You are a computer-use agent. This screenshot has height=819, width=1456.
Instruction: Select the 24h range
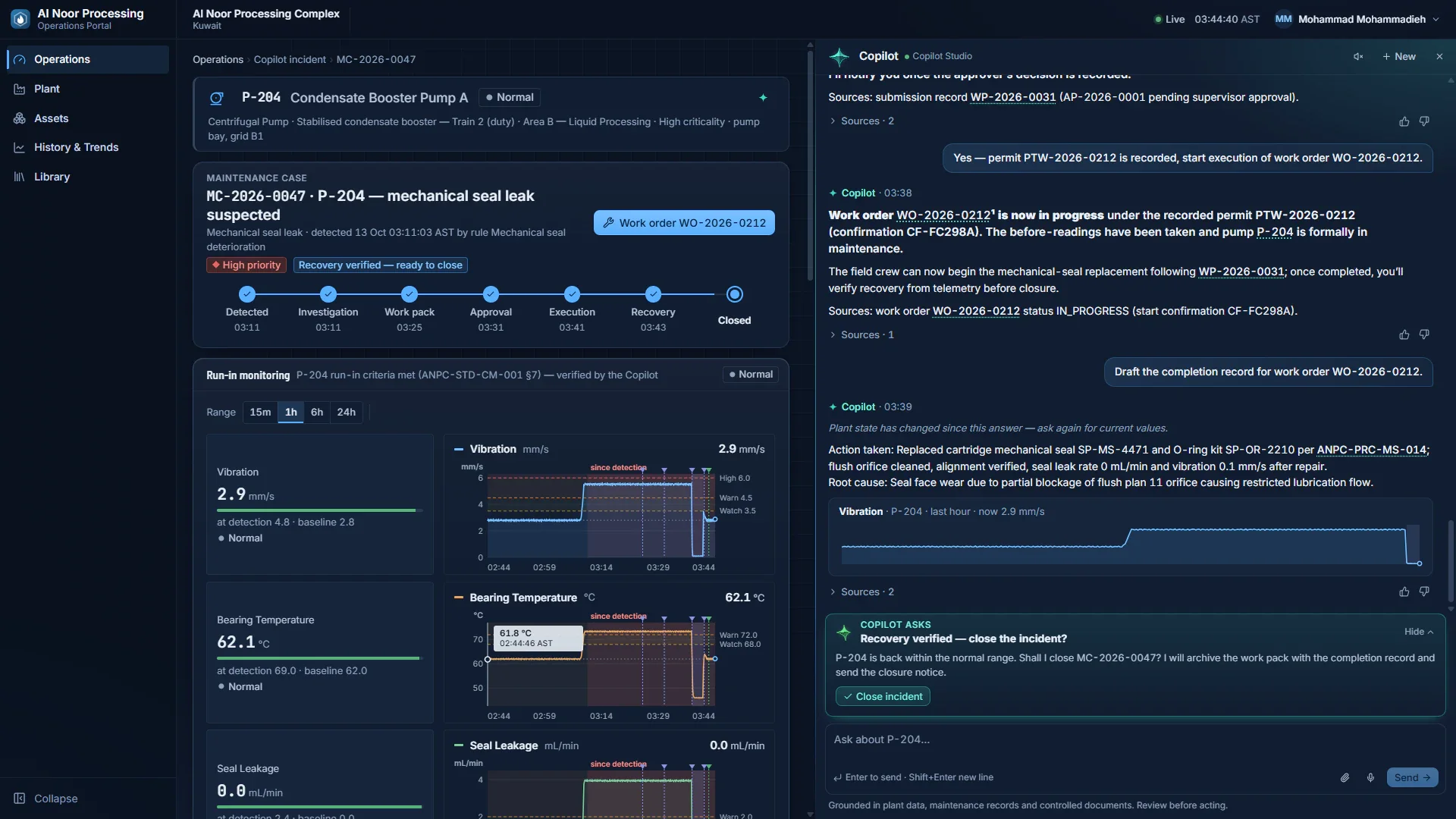(346, 412)
